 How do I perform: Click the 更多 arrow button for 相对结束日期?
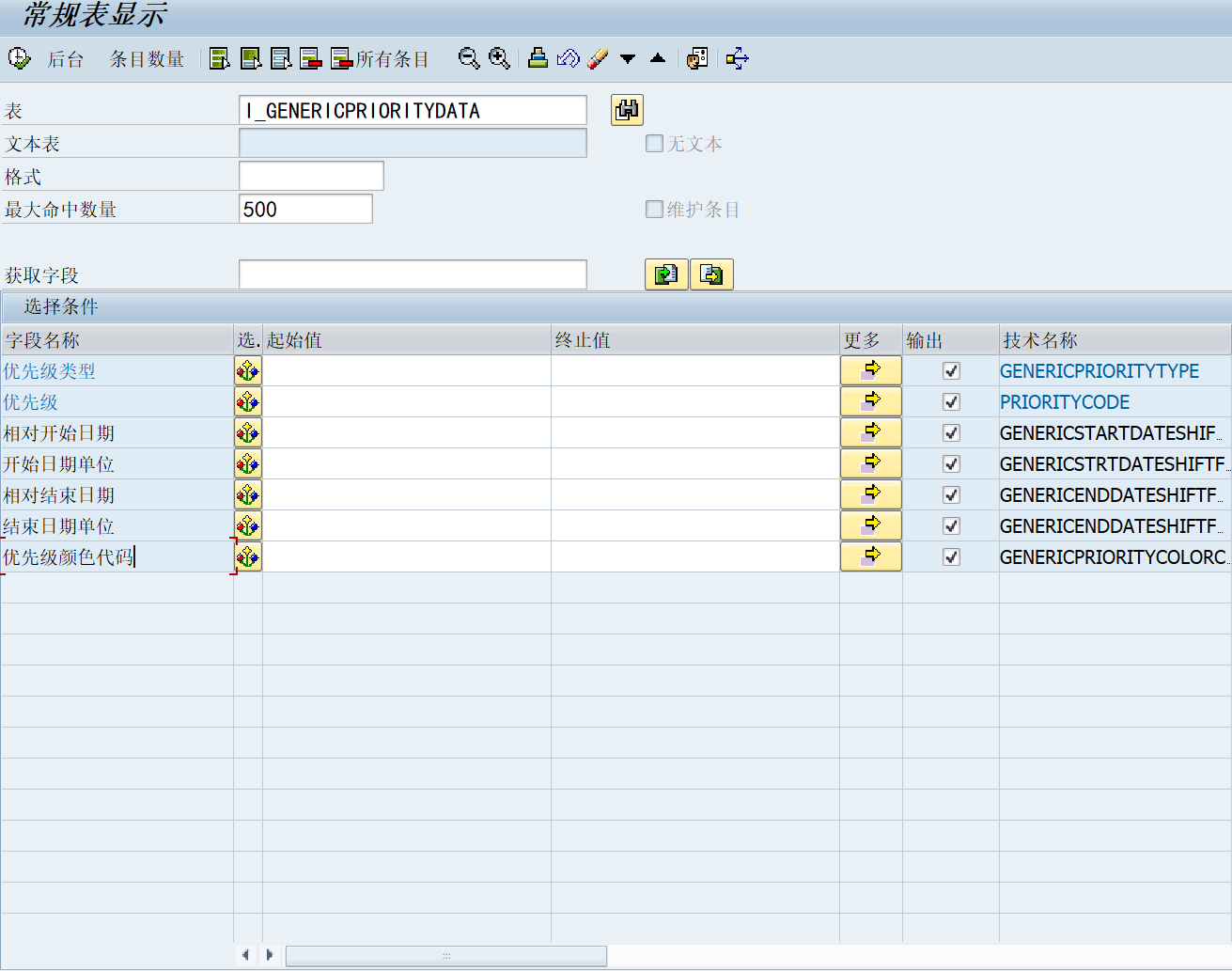click(871, 494)
